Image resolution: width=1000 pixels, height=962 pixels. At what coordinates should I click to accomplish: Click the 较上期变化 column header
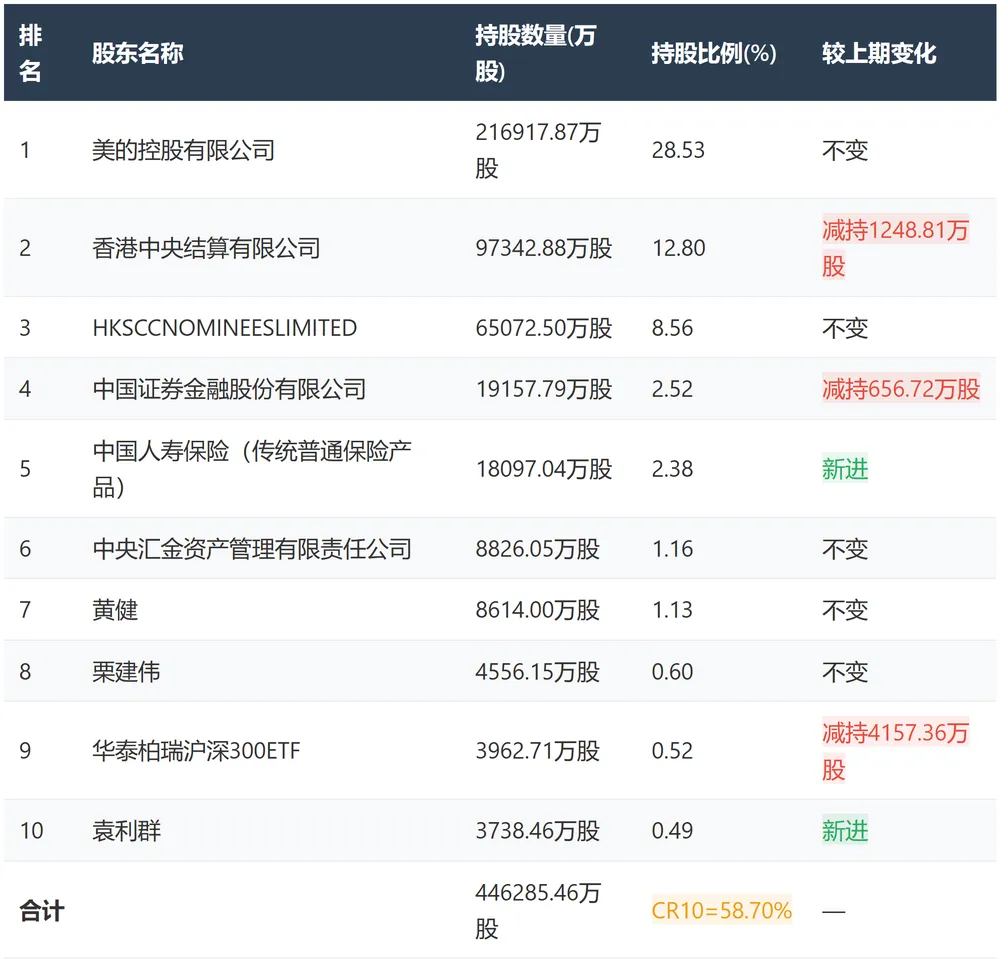[879, 53]
